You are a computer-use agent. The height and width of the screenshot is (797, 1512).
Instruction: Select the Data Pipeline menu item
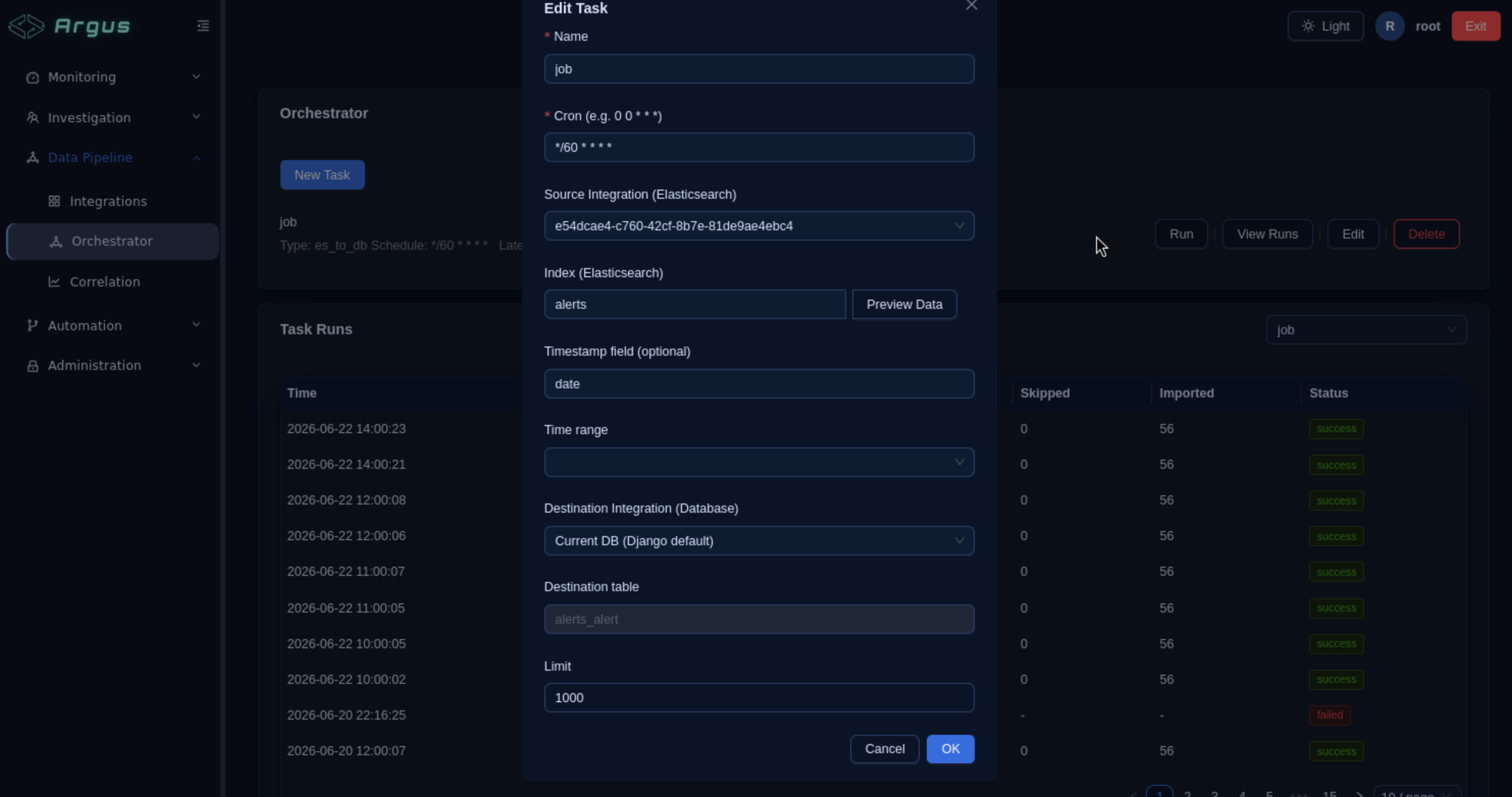tap(113, 157)
